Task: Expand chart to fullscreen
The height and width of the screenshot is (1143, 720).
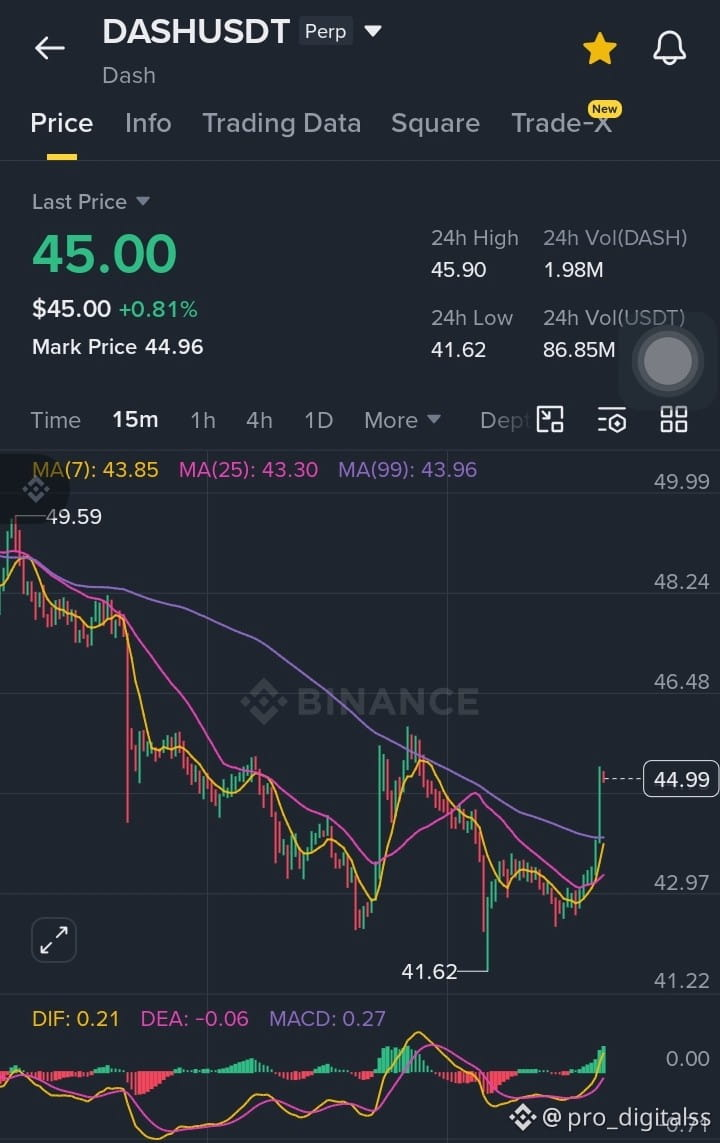Action: click(x=54, y=940)
